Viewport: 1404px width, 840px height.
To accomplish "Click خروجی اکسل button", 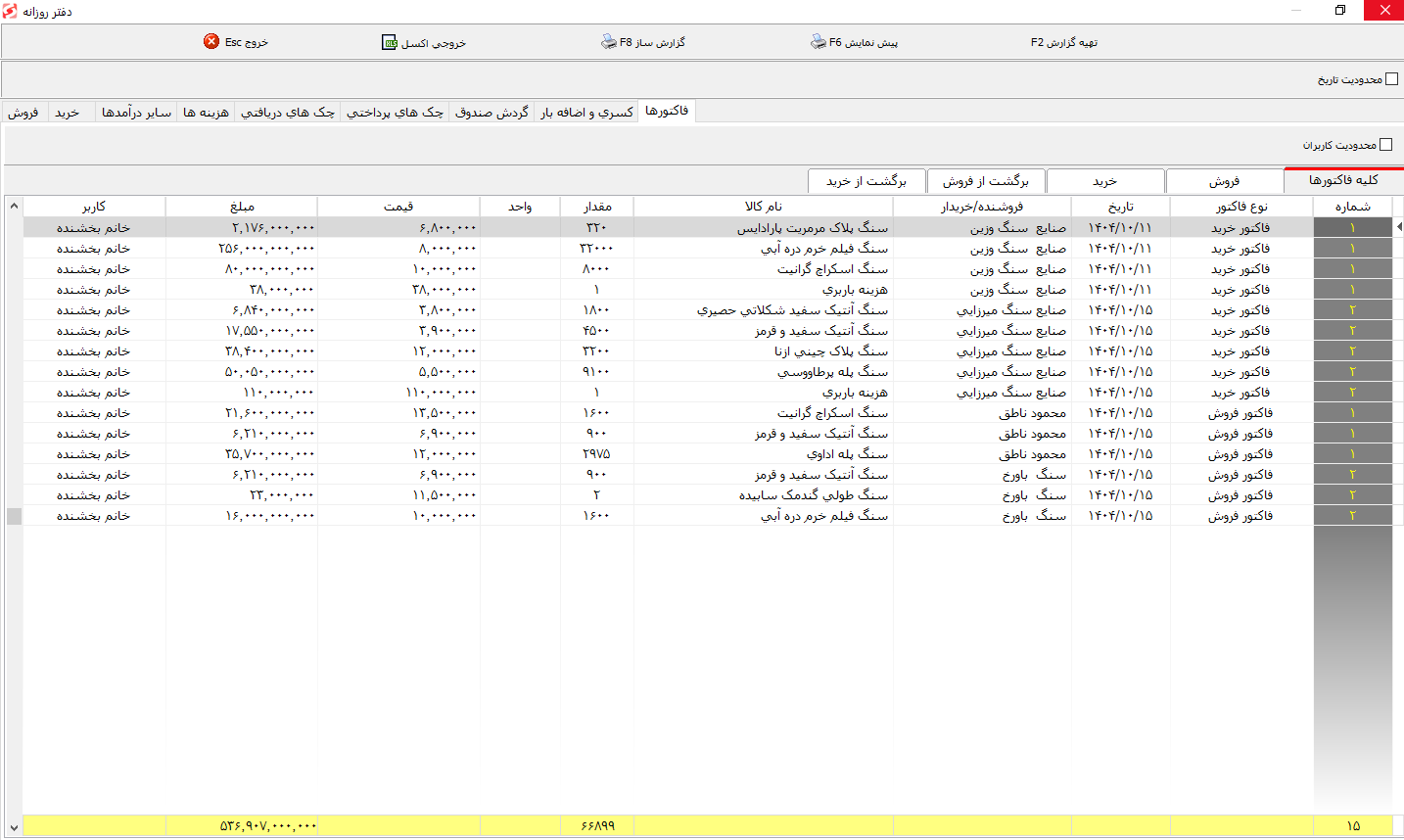I will pos(424,42).
